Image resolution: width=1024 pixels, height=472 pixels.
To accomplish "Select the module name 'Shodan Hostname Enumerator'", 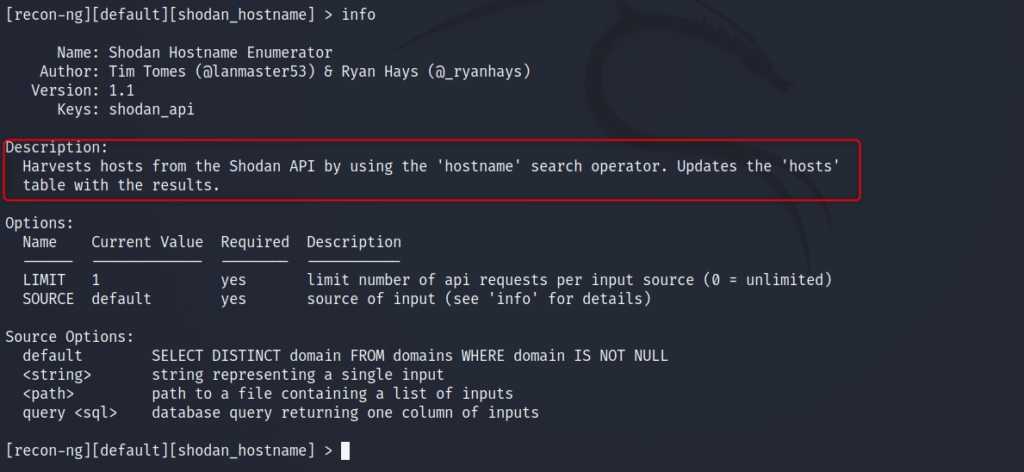I will pyautogui.click(x=221, y=52).
